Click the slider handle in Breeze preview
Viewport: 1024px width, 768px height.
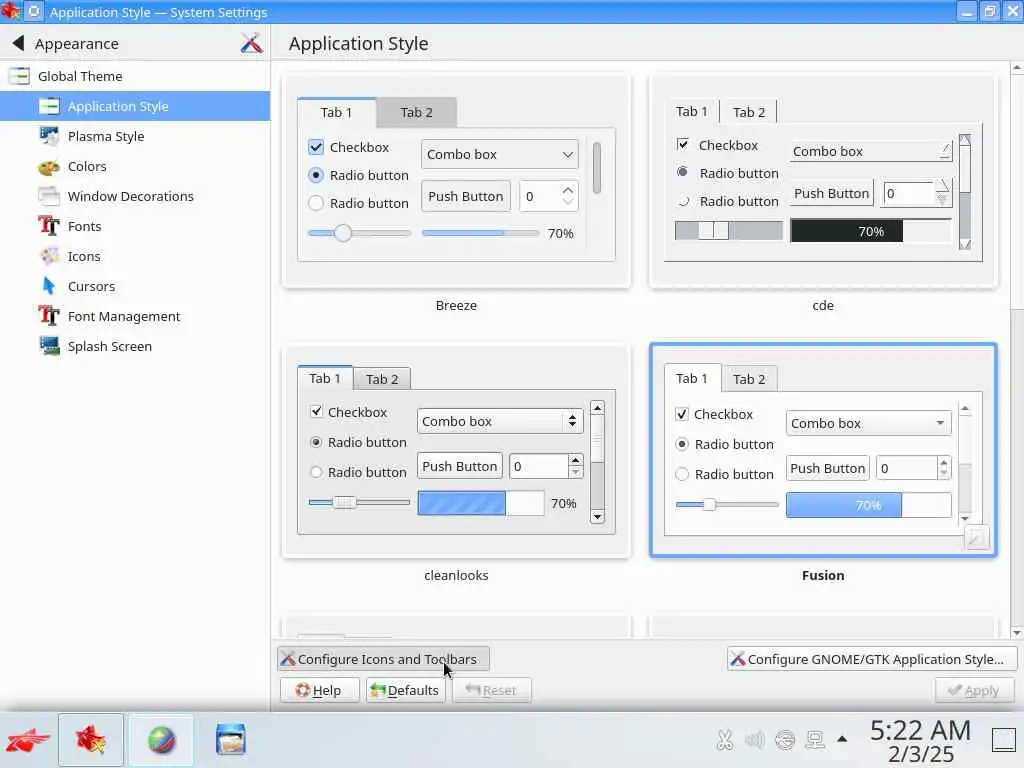(x=343, y=233)
